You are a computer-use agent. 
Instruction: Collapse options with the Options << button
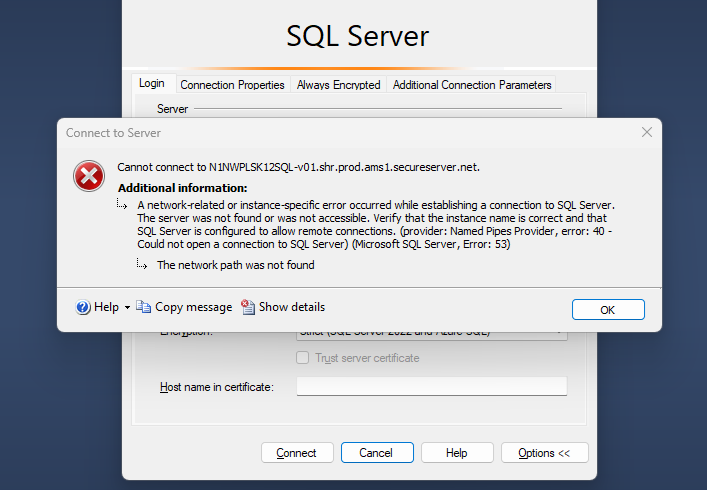544,453
